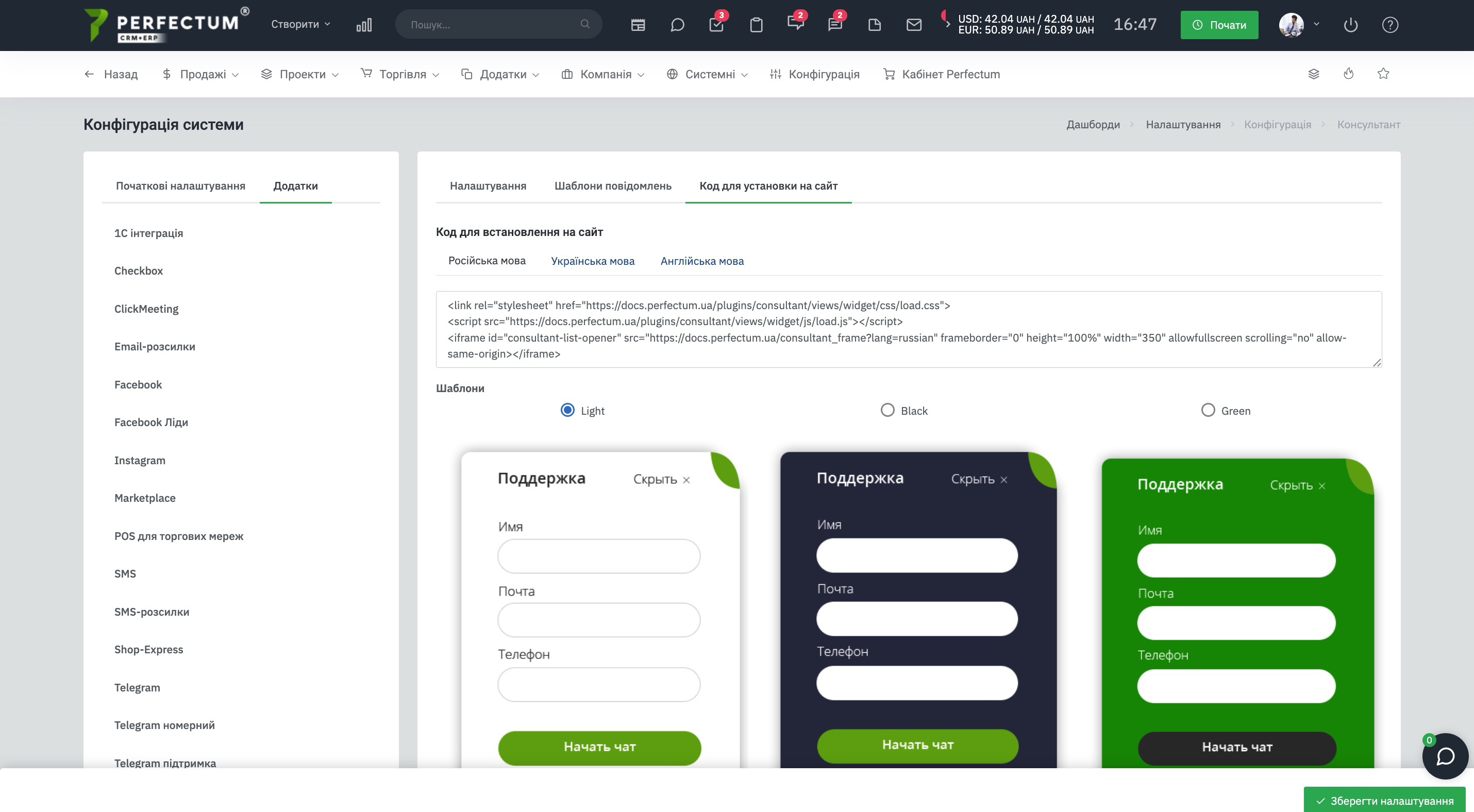
Task: Expand the Системні menu
Action: coord(707,74)
